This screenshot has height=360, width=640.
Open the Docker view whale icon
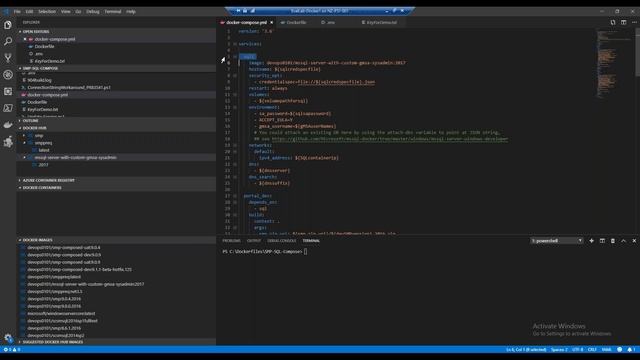coord(8,125)
